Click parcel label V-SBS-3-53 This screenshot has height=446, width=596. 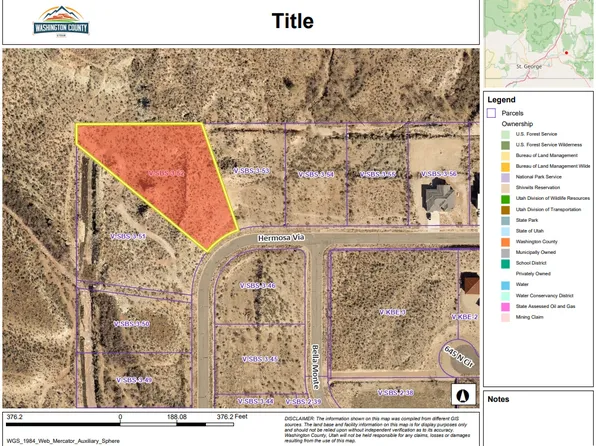tap(251, 171)
